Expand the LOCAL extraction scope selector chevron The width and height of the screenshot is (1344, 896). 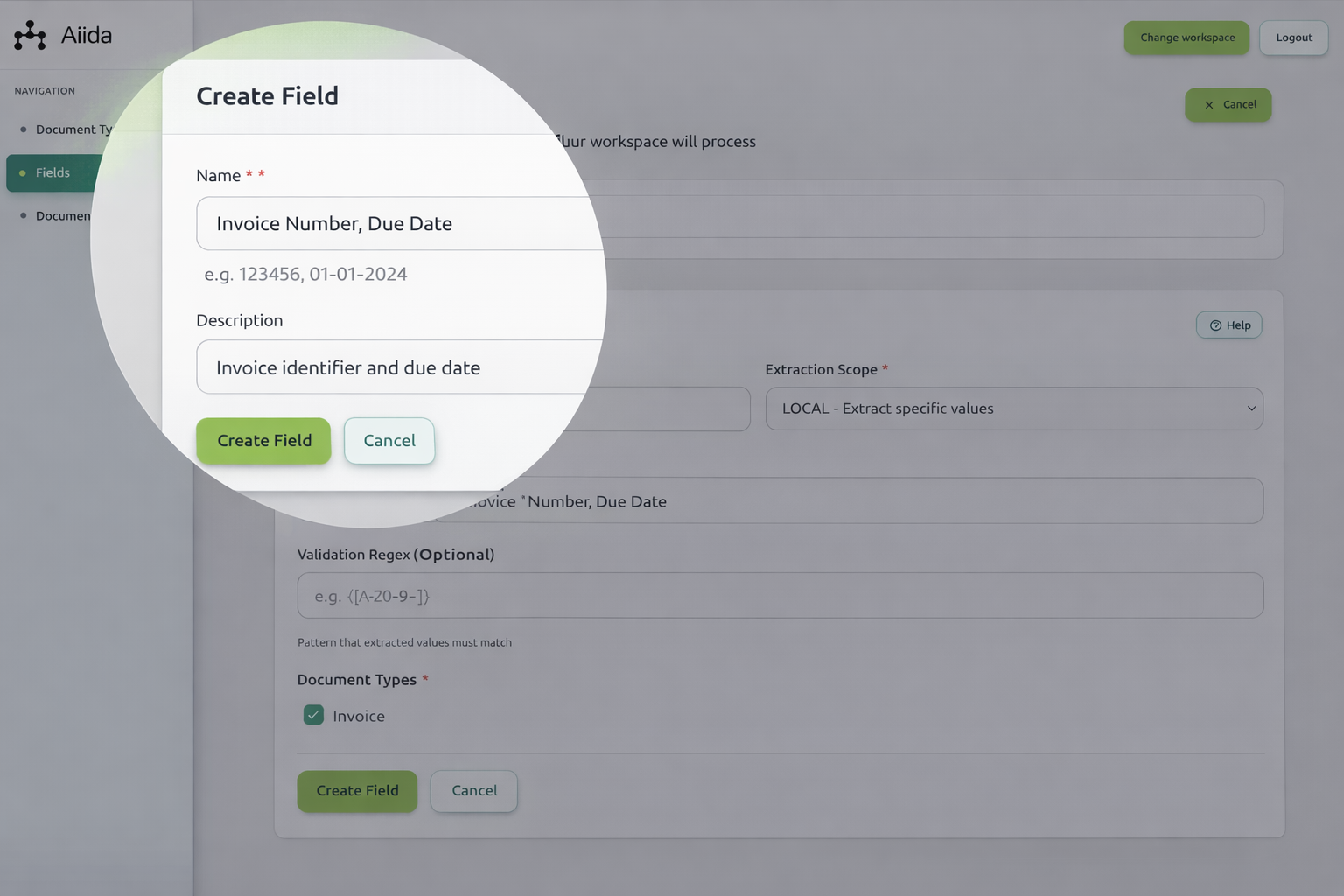(1250, 409)
